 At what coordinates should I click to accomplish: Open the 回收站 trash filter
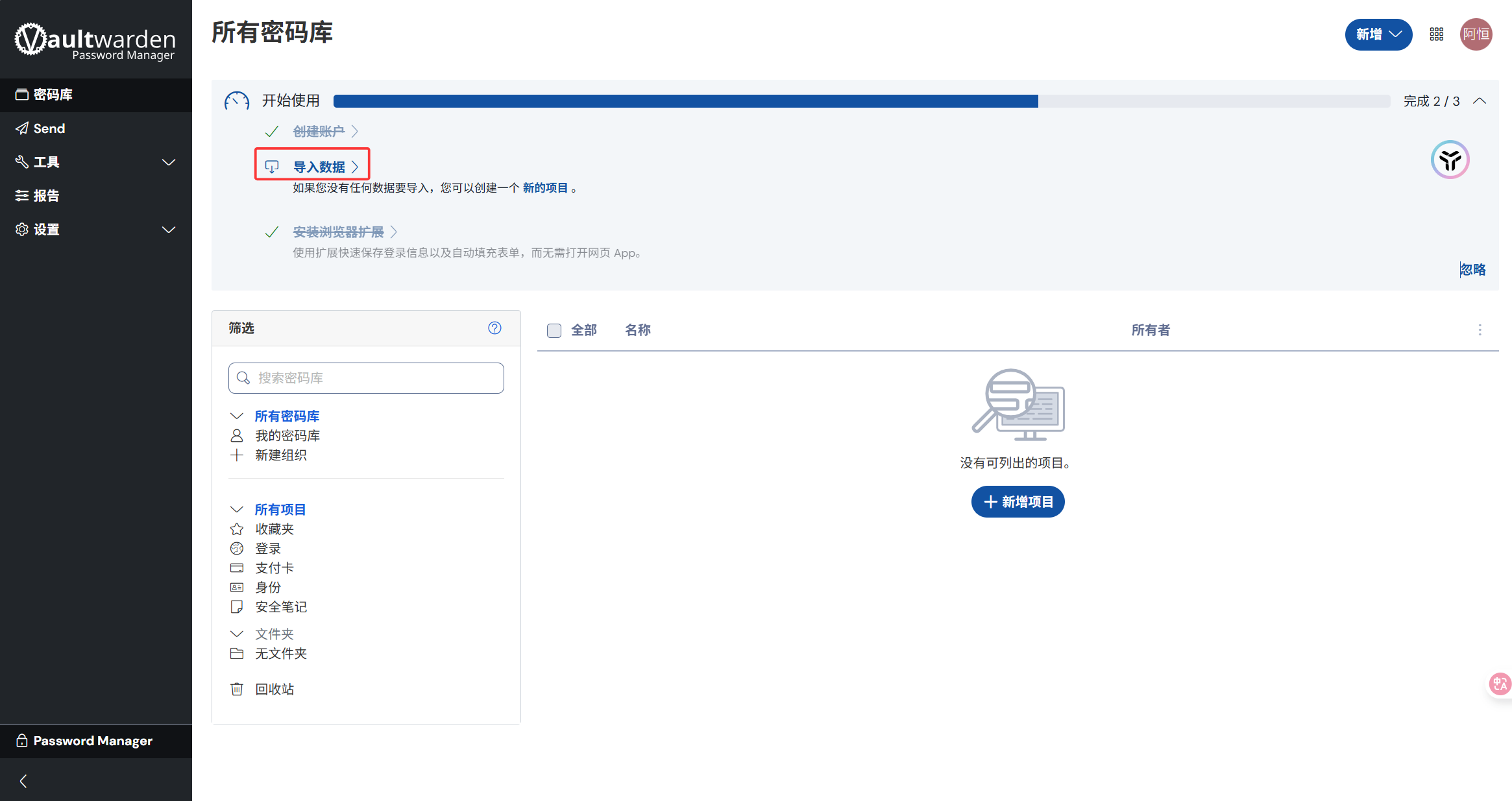[x=274, y=689]
